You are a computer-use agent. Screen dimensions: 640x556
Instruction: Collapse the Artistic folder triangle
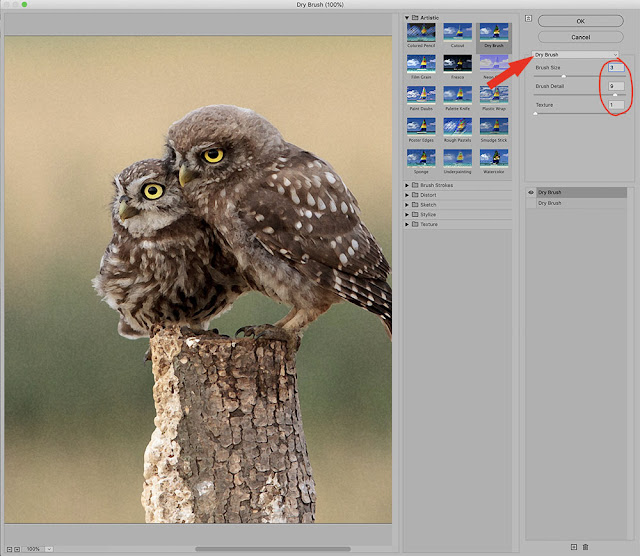pyautogui.click(x=407, y=18)
